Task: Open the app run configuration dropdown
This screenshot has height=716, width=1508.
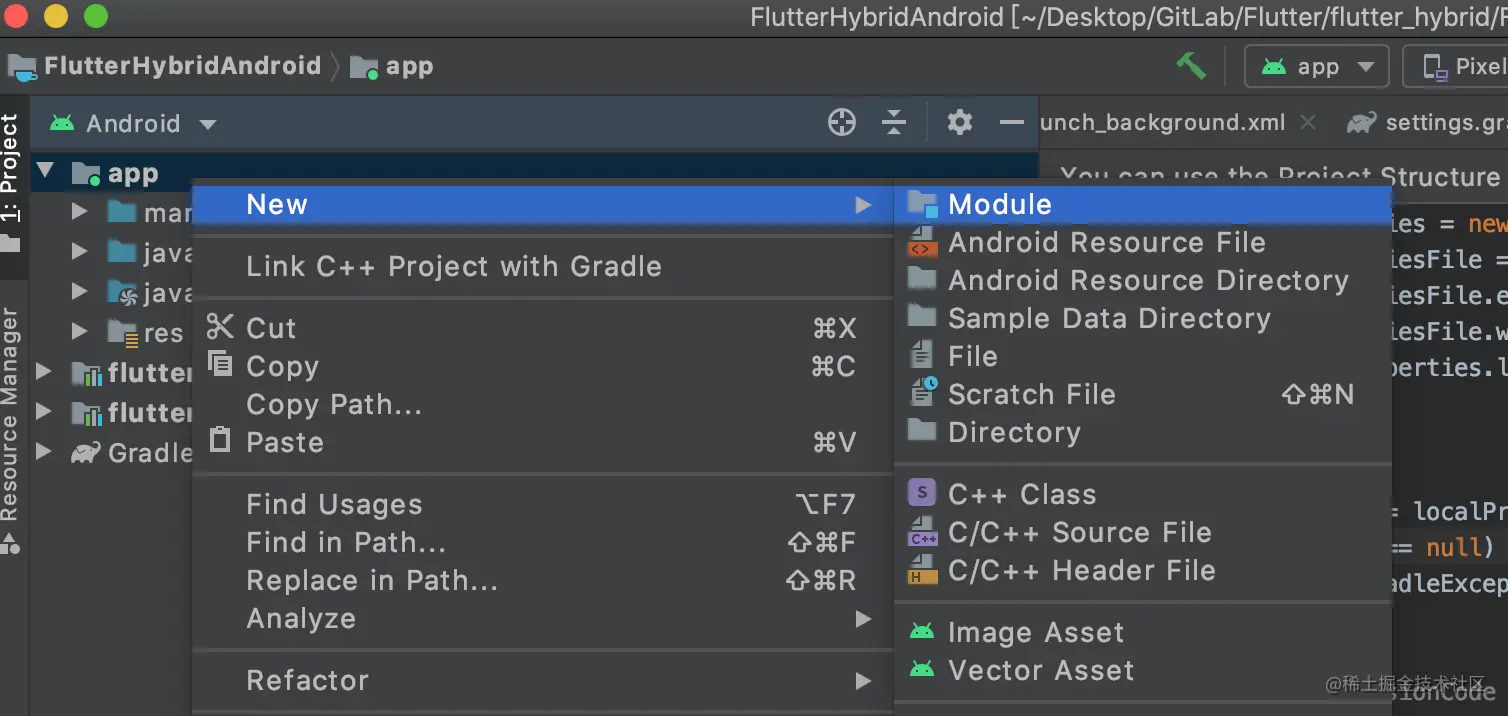Action: (x=1316, y=67)
